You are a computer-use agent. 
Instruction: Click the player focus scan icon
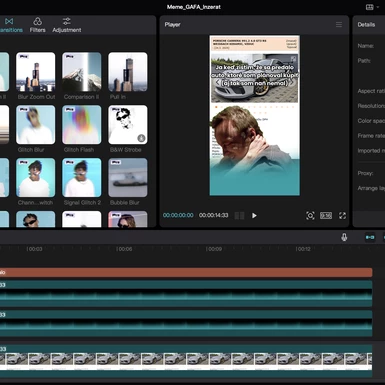click(310, 216)
